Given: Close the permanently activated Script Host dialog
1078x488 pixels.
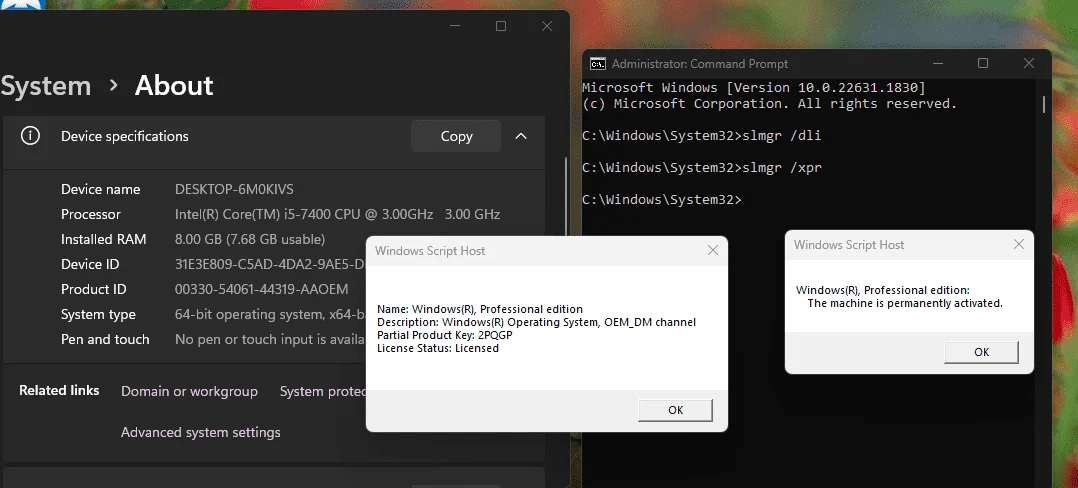Looking at the screenshot, I should click(x=1019, y=244).
